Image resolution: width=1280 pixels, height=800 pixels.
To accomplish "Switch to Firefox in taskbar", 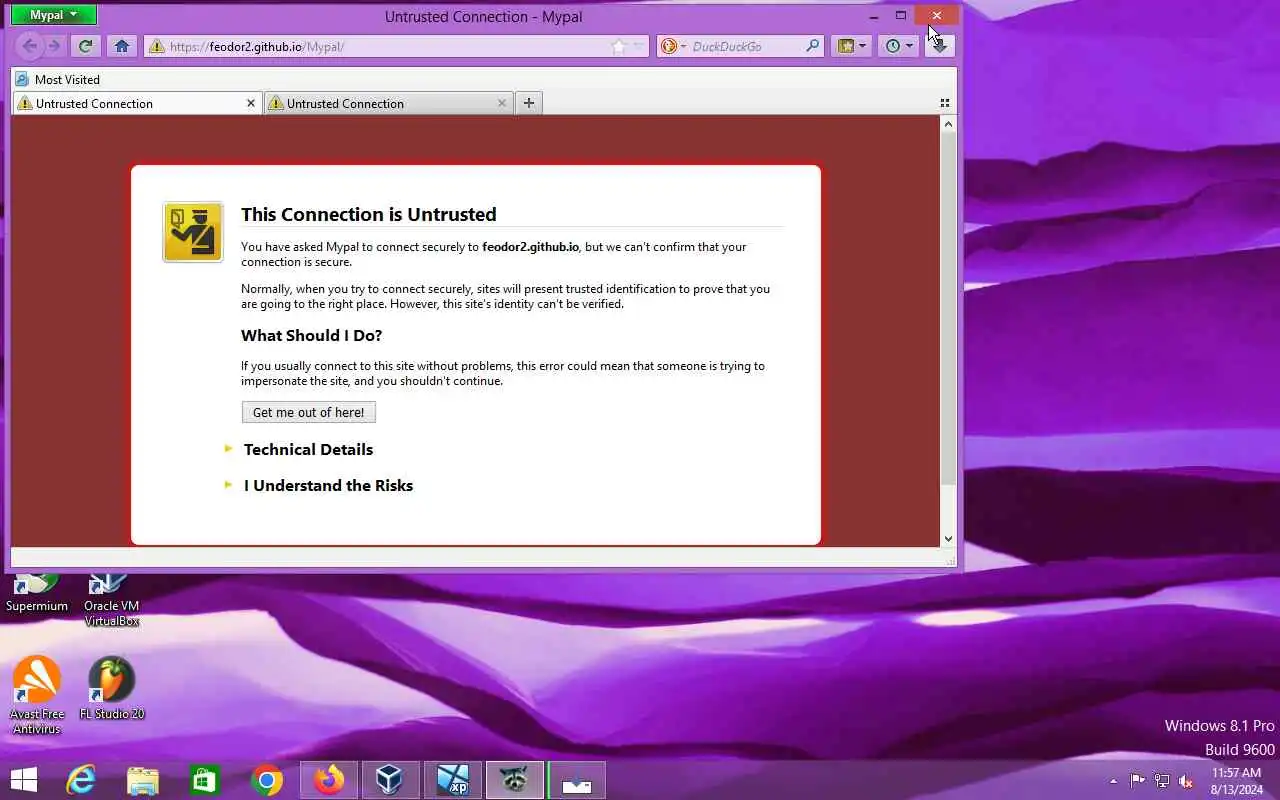I will [329, 780].
